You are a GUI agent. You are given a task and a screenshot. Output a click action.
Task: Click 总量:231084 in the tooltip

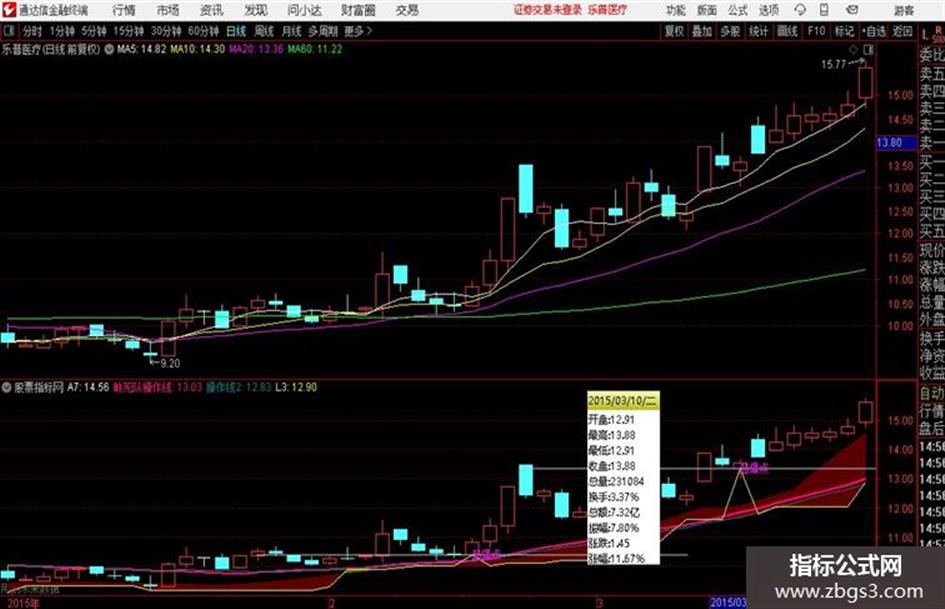tap(616, 481)
